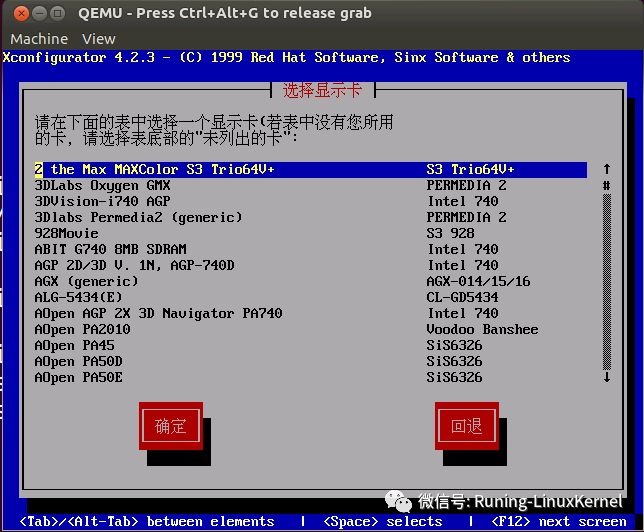Select the 3DLabs Oxygen GMX card
The width and height of the screenshot is (644, 532).
pos(310,185)
